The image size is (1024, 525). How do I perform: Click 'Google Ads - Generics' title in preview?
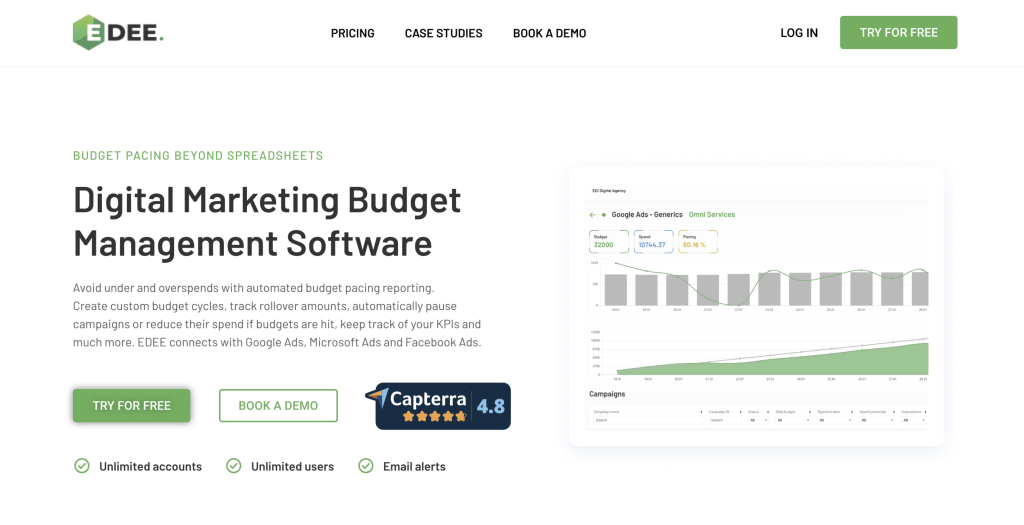coord(647,214)
